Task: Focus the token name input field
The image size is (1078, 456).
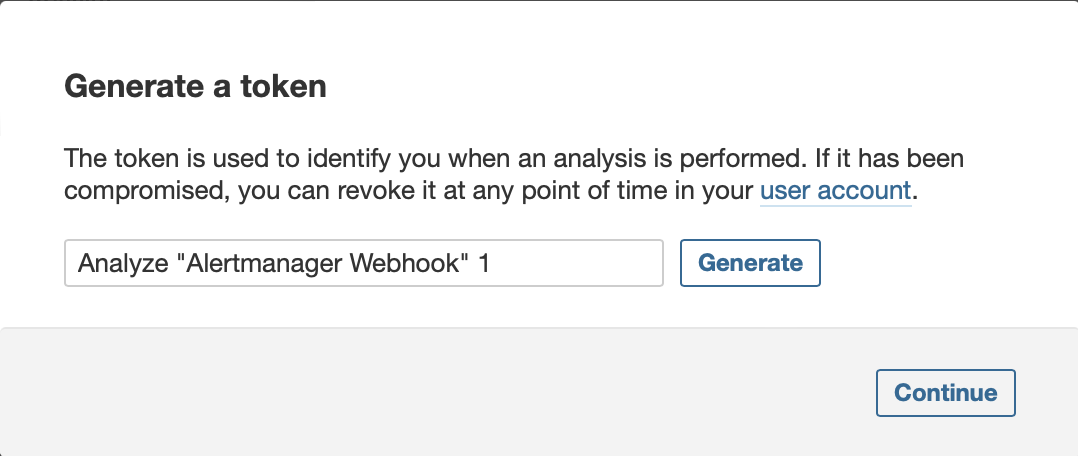Action: coord(364,263)
